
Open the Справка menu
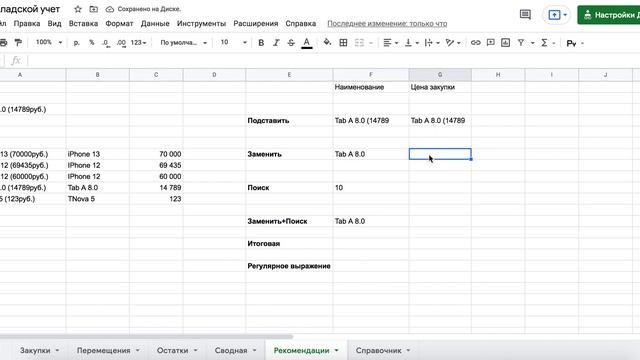[300, 24]
